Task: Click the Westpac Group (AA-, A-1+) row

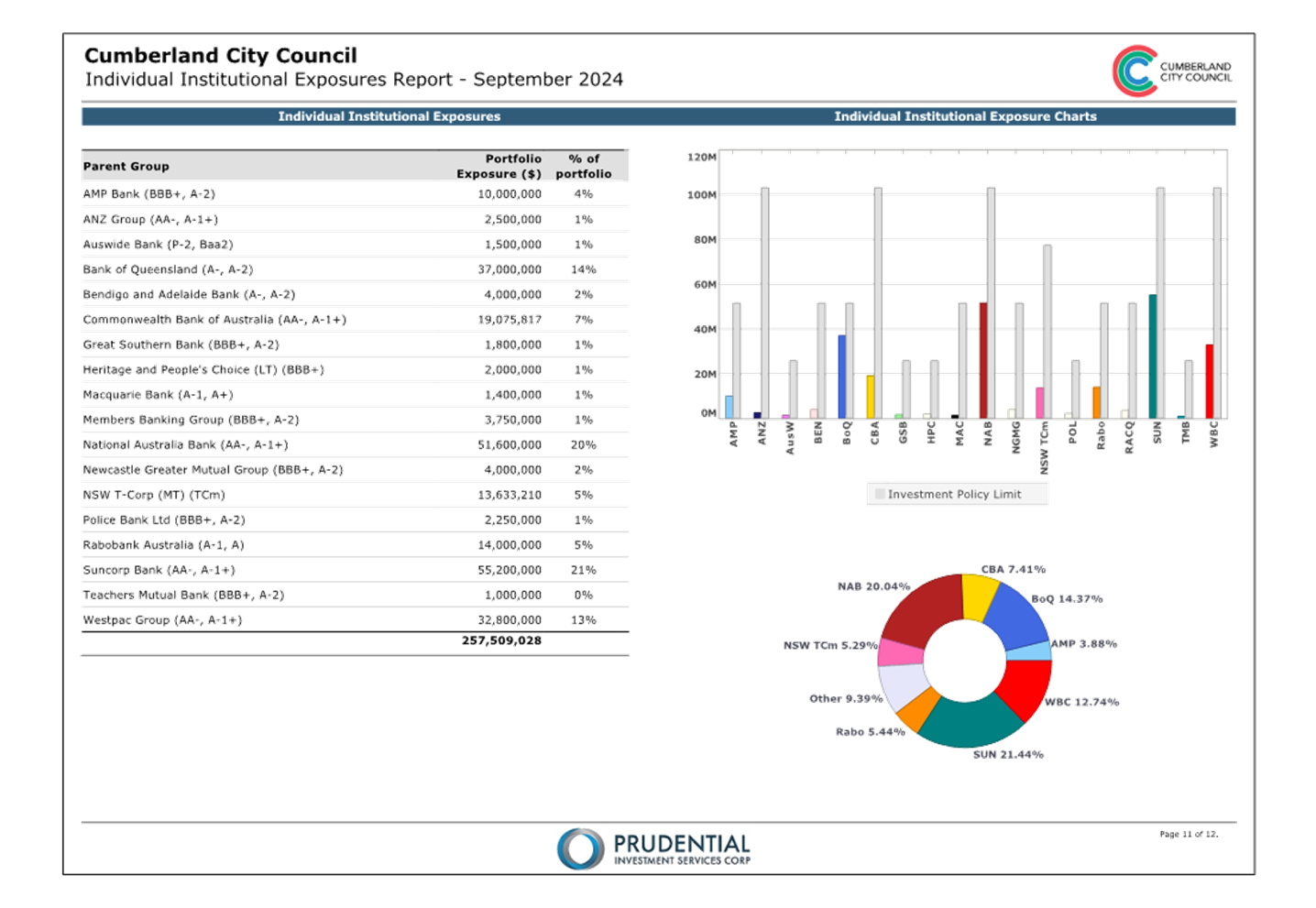Action: [x=355, y=619]
